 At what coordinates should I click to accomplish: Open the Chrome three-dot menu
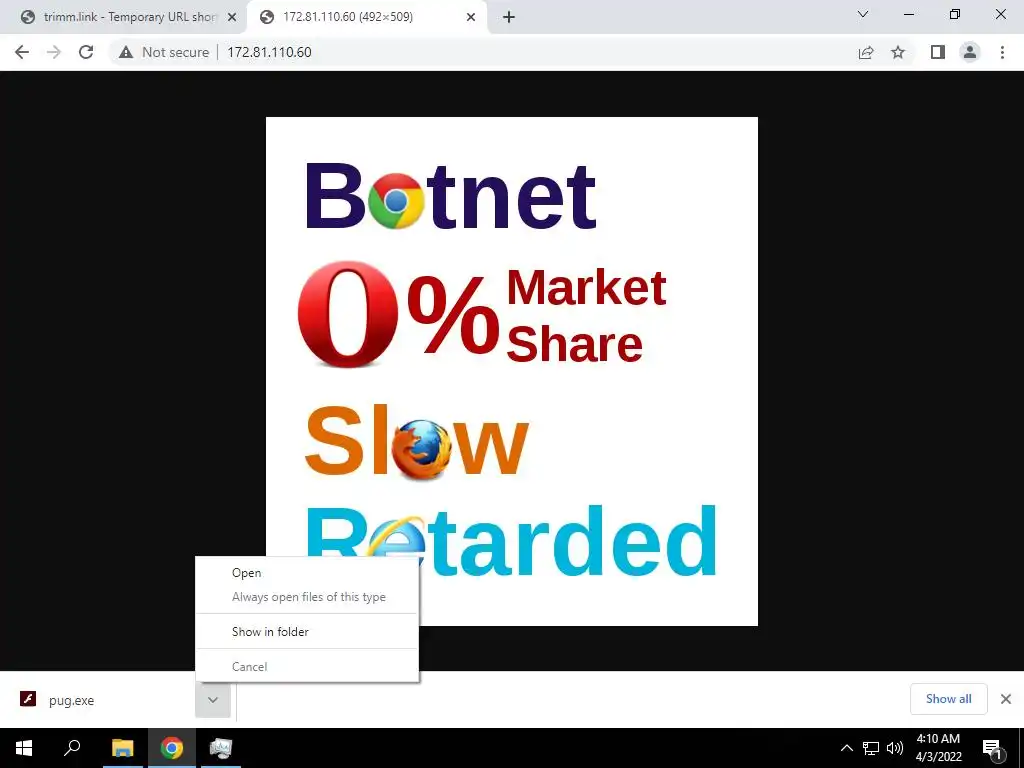(1002, 52)
